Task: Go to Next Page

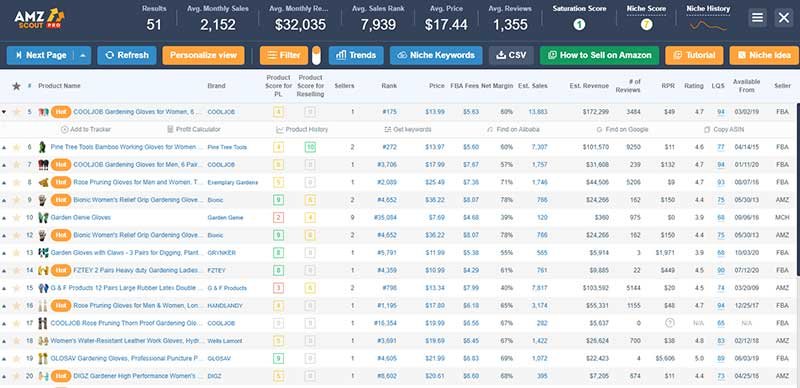Action: pos(41,55)
